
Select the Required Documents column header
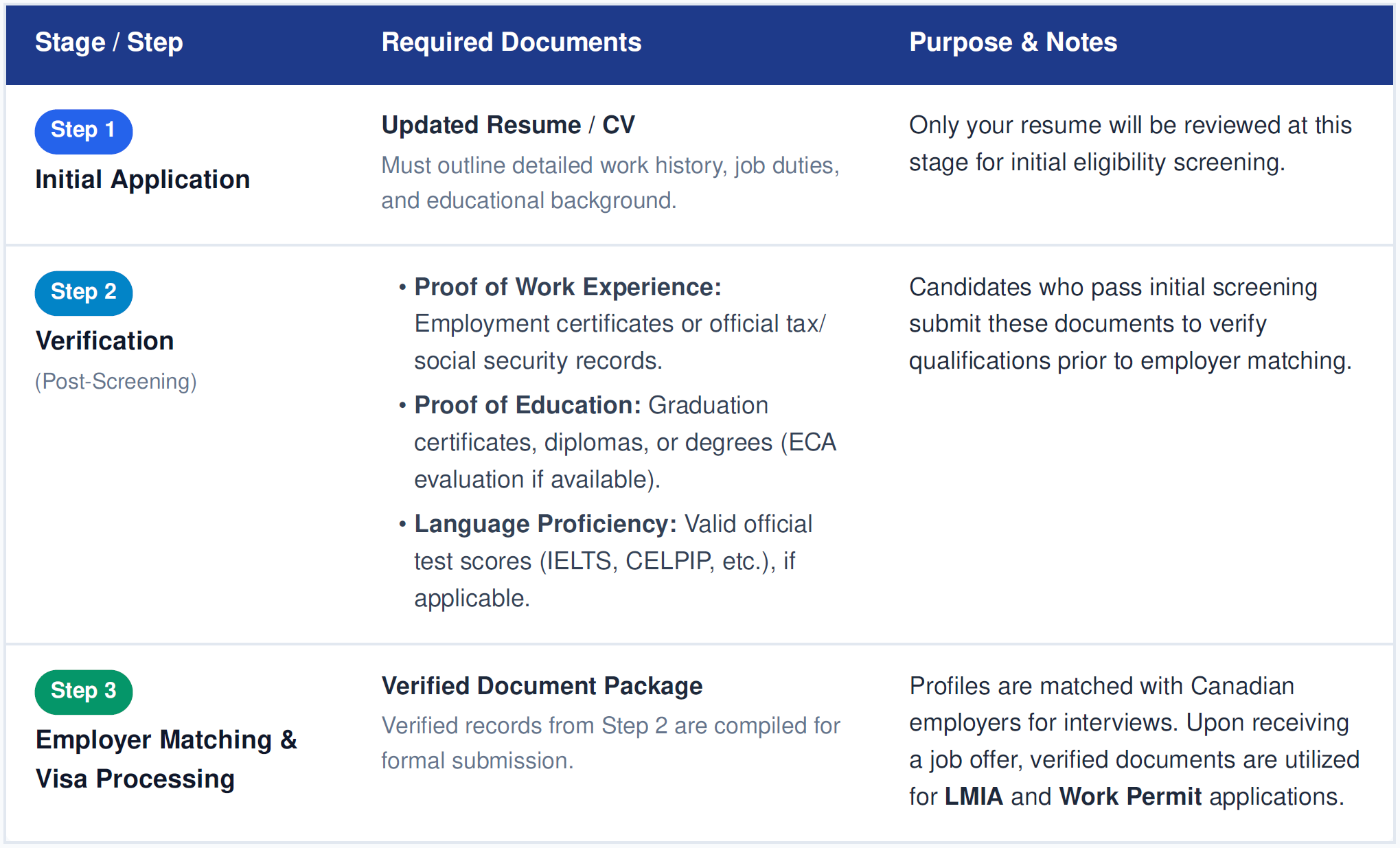click(x=512, y=43)
